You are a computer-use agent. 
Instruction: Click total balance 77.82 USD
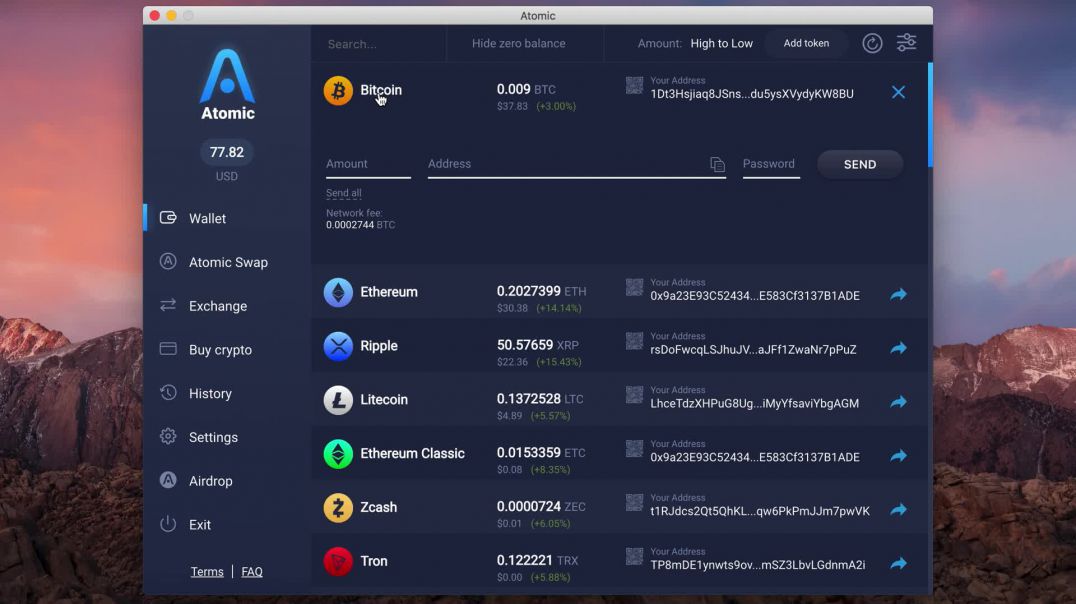coord(226,152)
